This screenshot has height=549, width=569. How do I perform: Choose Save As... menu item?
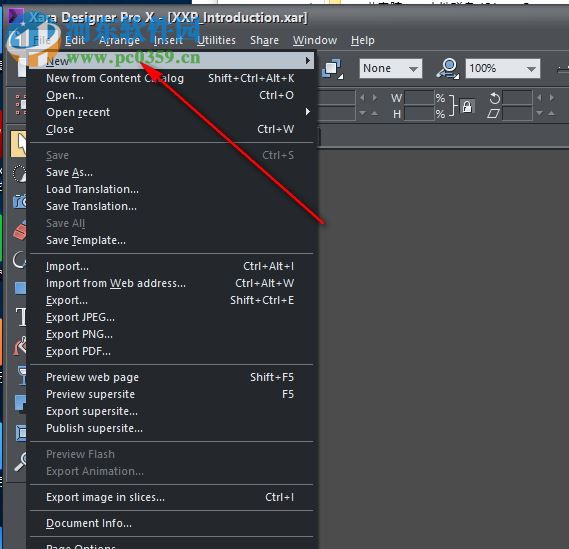[x=171, y=172]
